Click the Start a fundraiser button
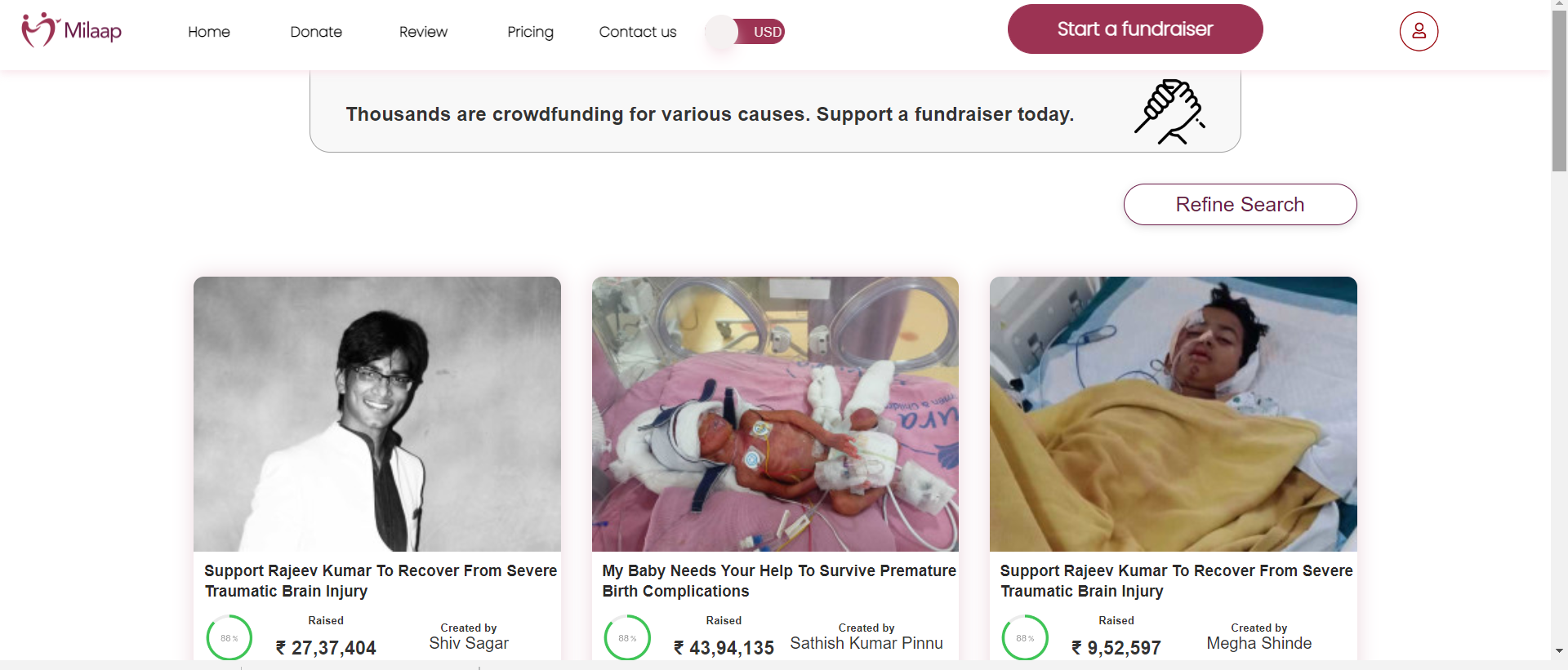The height and width of the screenshot is (670, 1568). [1135, 29]
